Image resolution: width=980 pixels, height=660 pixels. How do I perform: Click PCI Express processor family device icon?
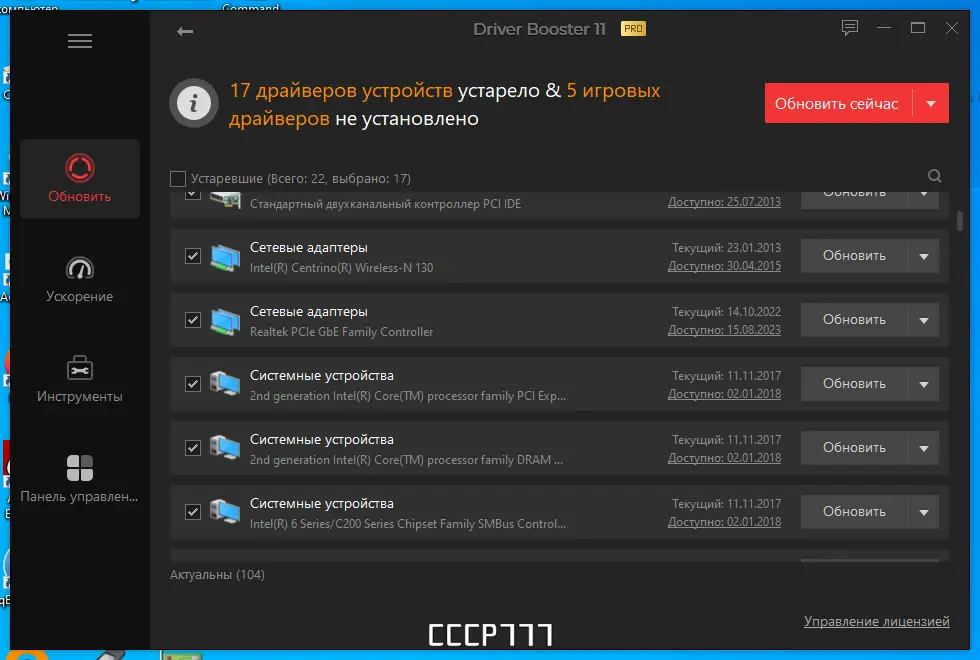[225, 385]
